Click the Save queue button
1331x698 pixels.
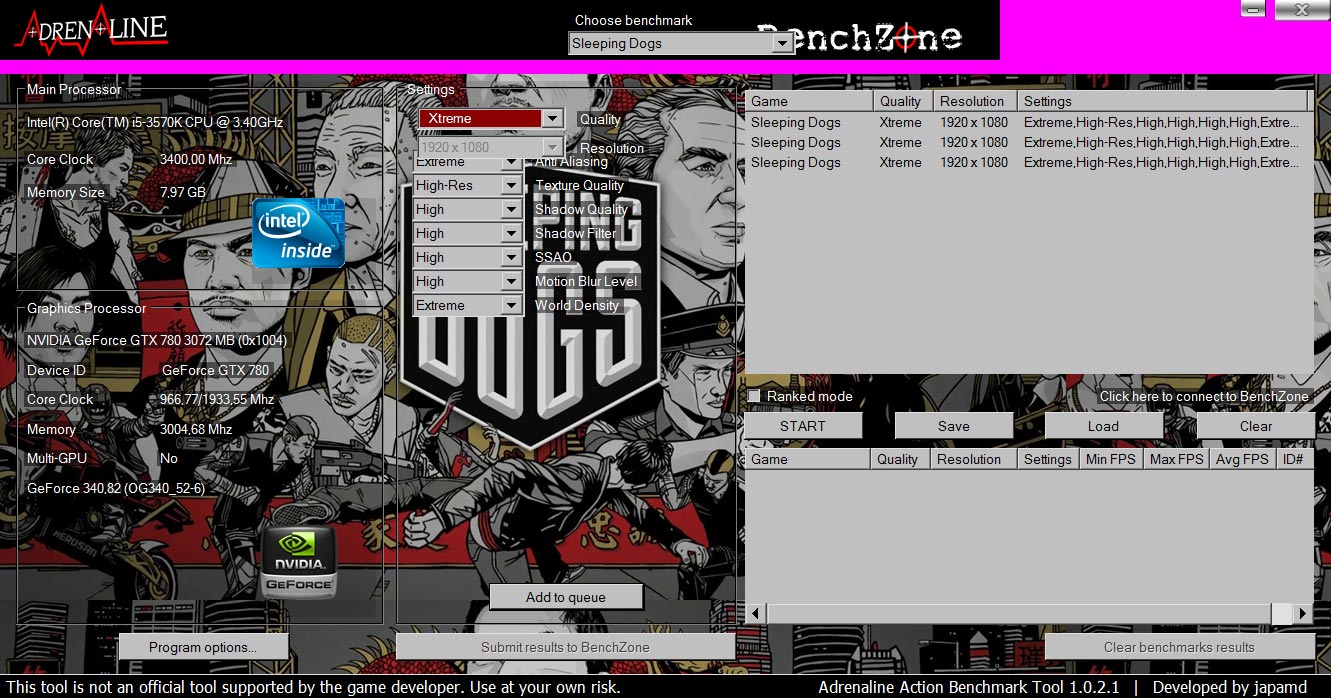[x=953, y=426]
